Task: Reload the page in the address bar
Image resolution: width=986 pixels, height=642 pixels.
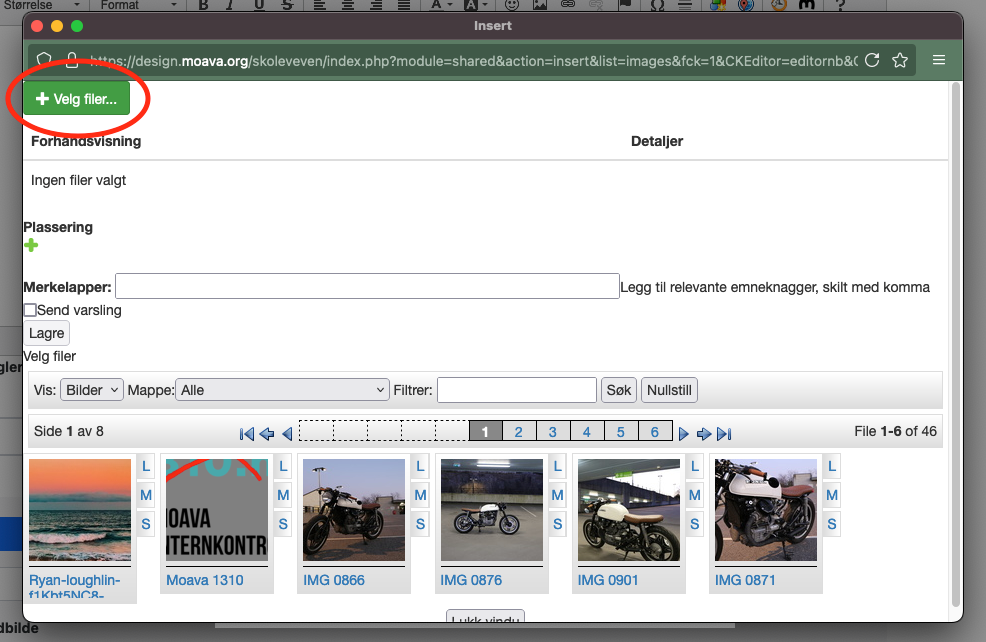Action: click(872, 60)
